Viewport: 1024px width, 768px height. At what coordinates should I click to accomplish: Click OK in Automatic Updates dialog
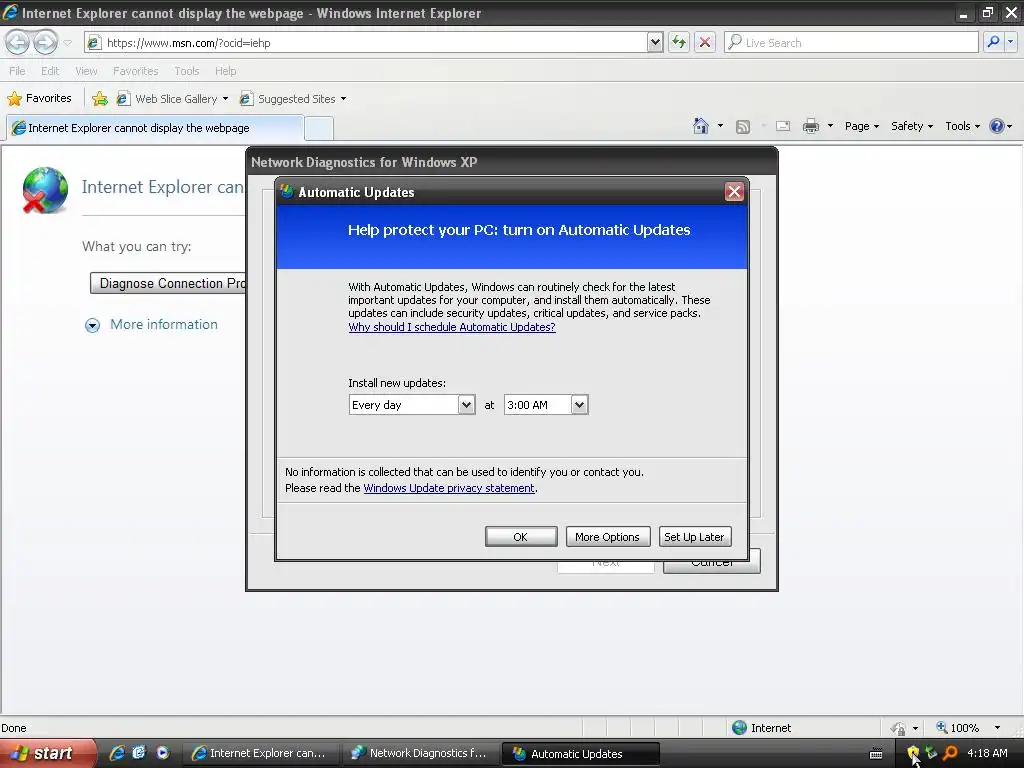coord(520,537)
